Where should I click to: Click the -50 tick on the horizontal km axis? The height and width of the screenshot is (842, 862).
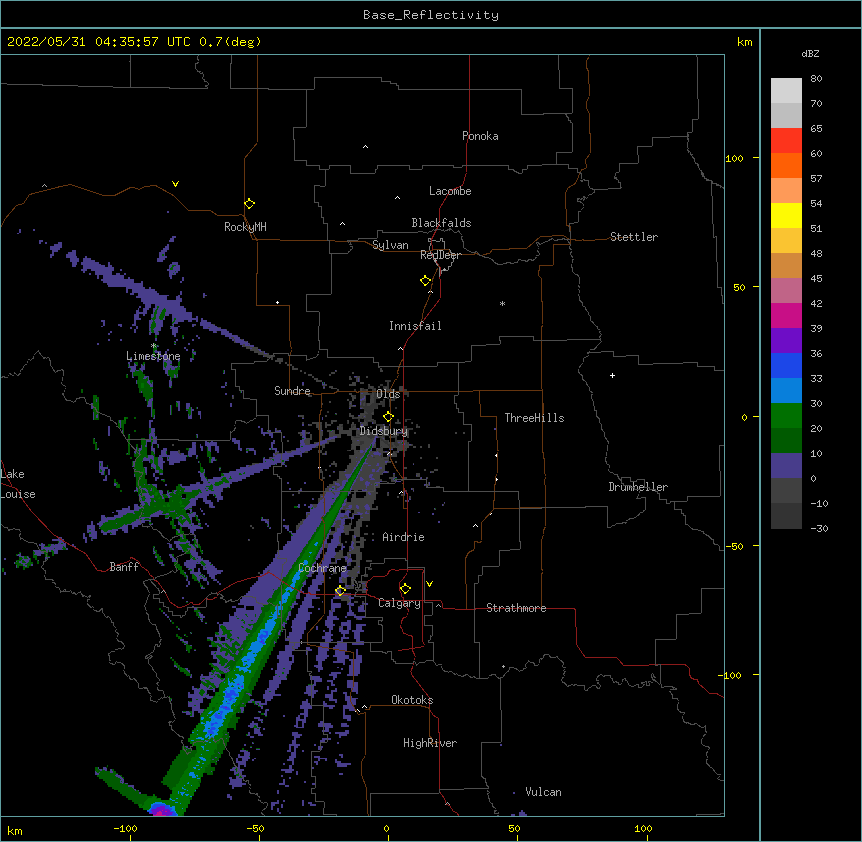[255, 828]
